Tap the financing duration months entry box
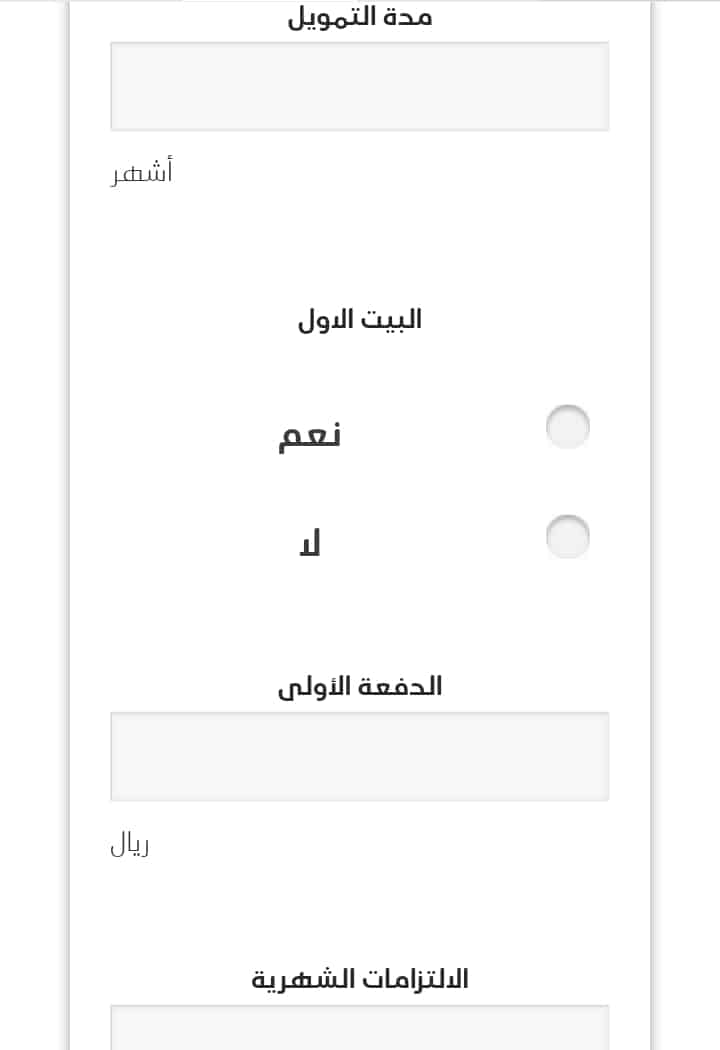This screenshot has width=720, height=1050. (x=360, y=86)
